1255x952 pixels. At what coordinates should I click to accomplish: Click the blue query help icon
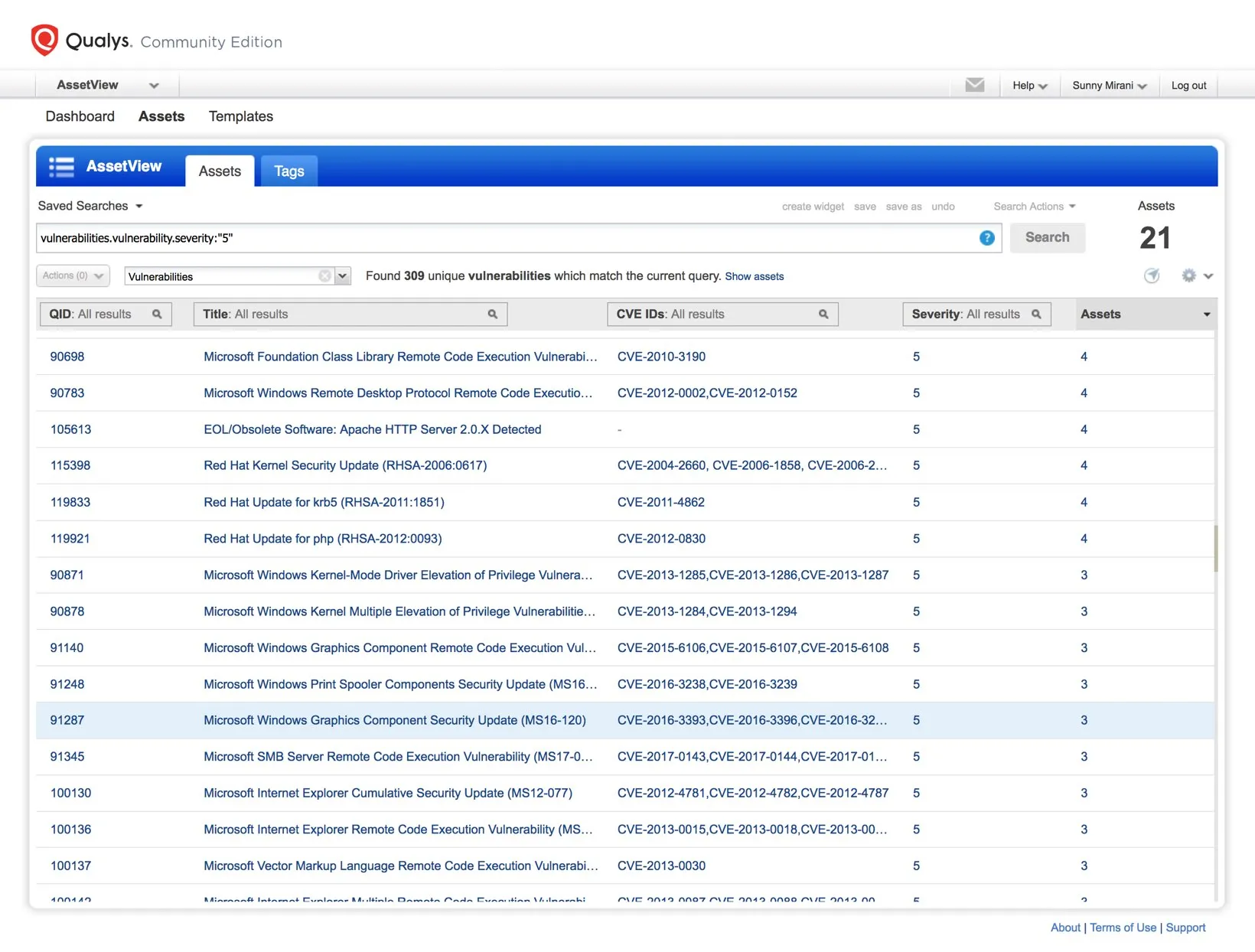(986, 238)
